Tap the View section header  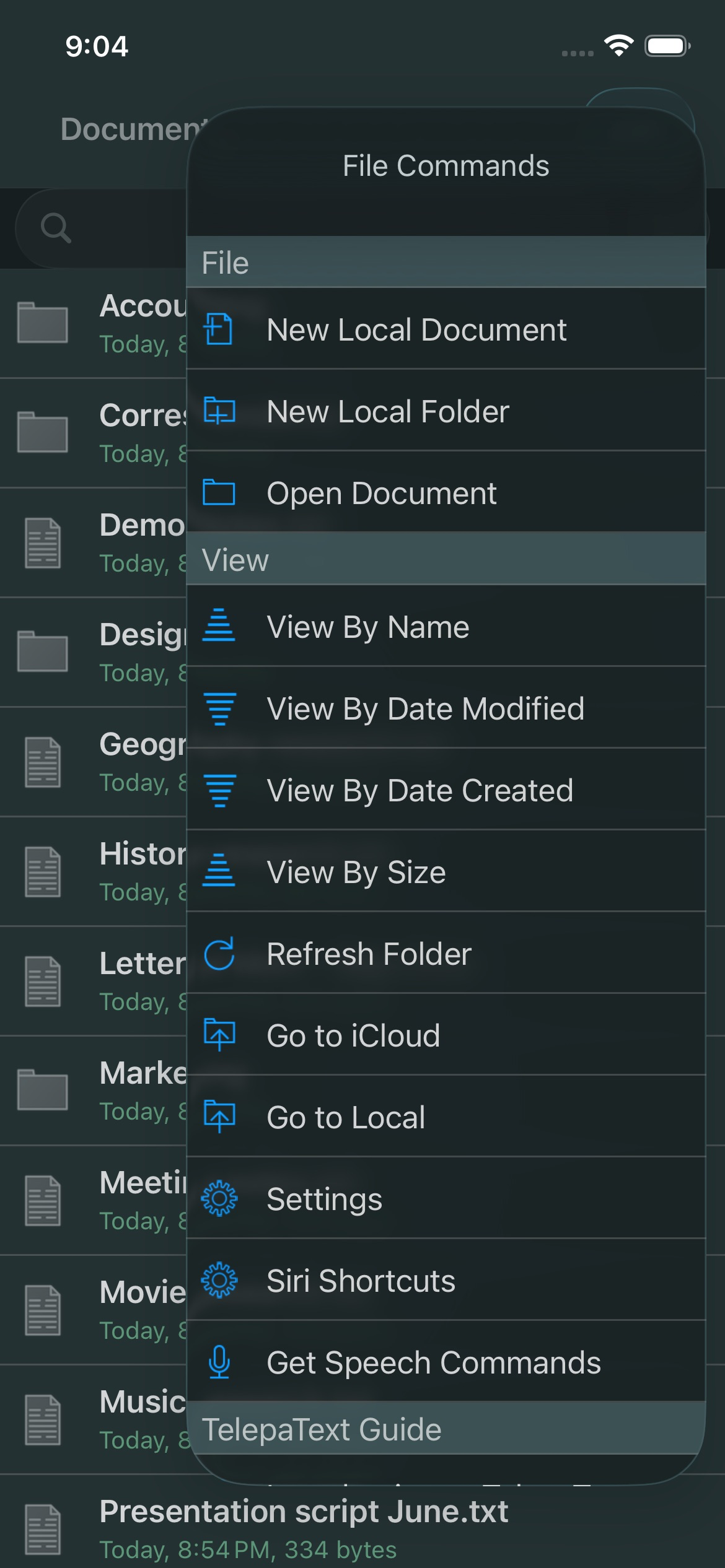pos(446,559)
